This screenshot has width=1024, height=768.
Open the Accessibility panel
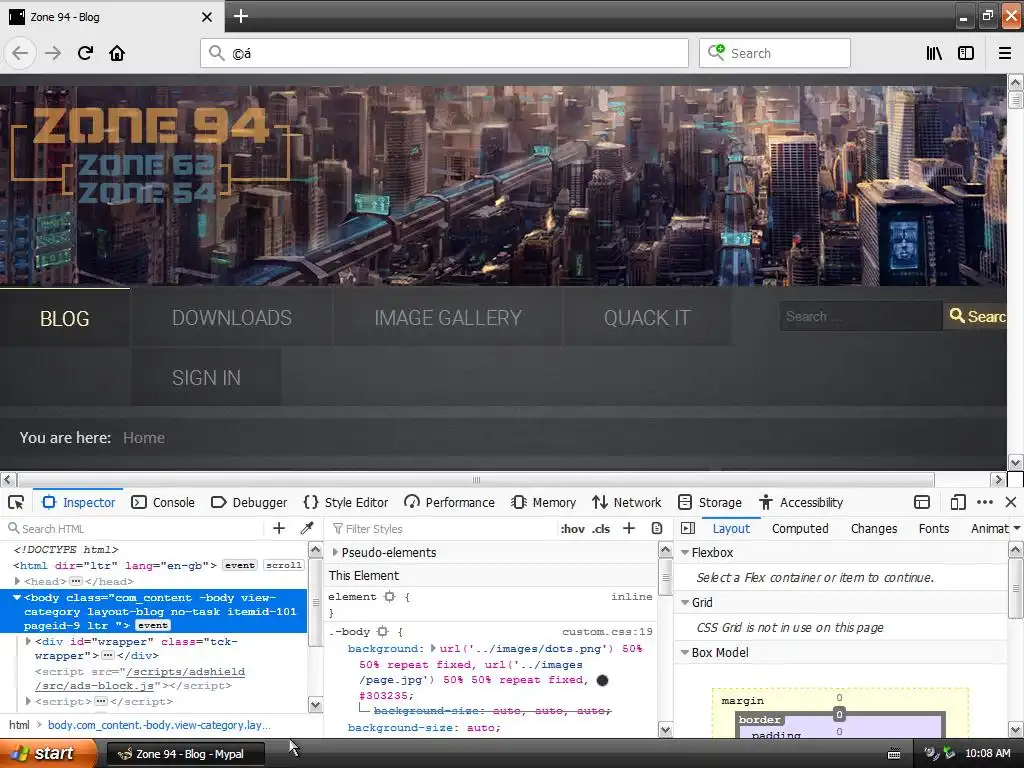tap(801, 502)
